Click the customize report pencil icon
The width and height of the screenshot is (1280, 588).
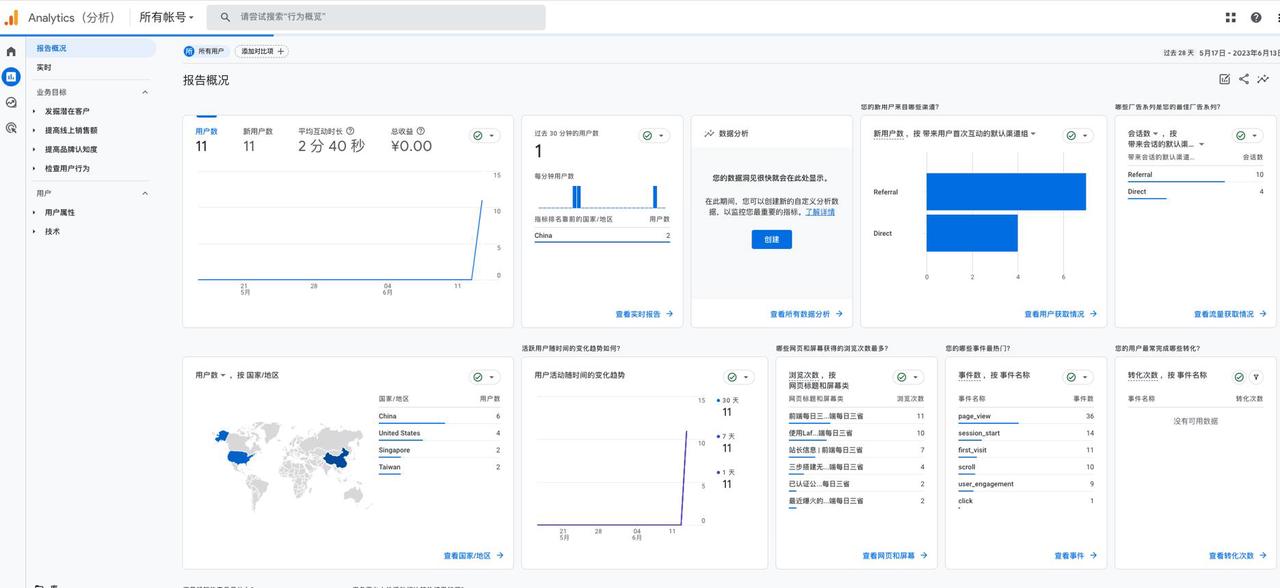[1225, 79]
